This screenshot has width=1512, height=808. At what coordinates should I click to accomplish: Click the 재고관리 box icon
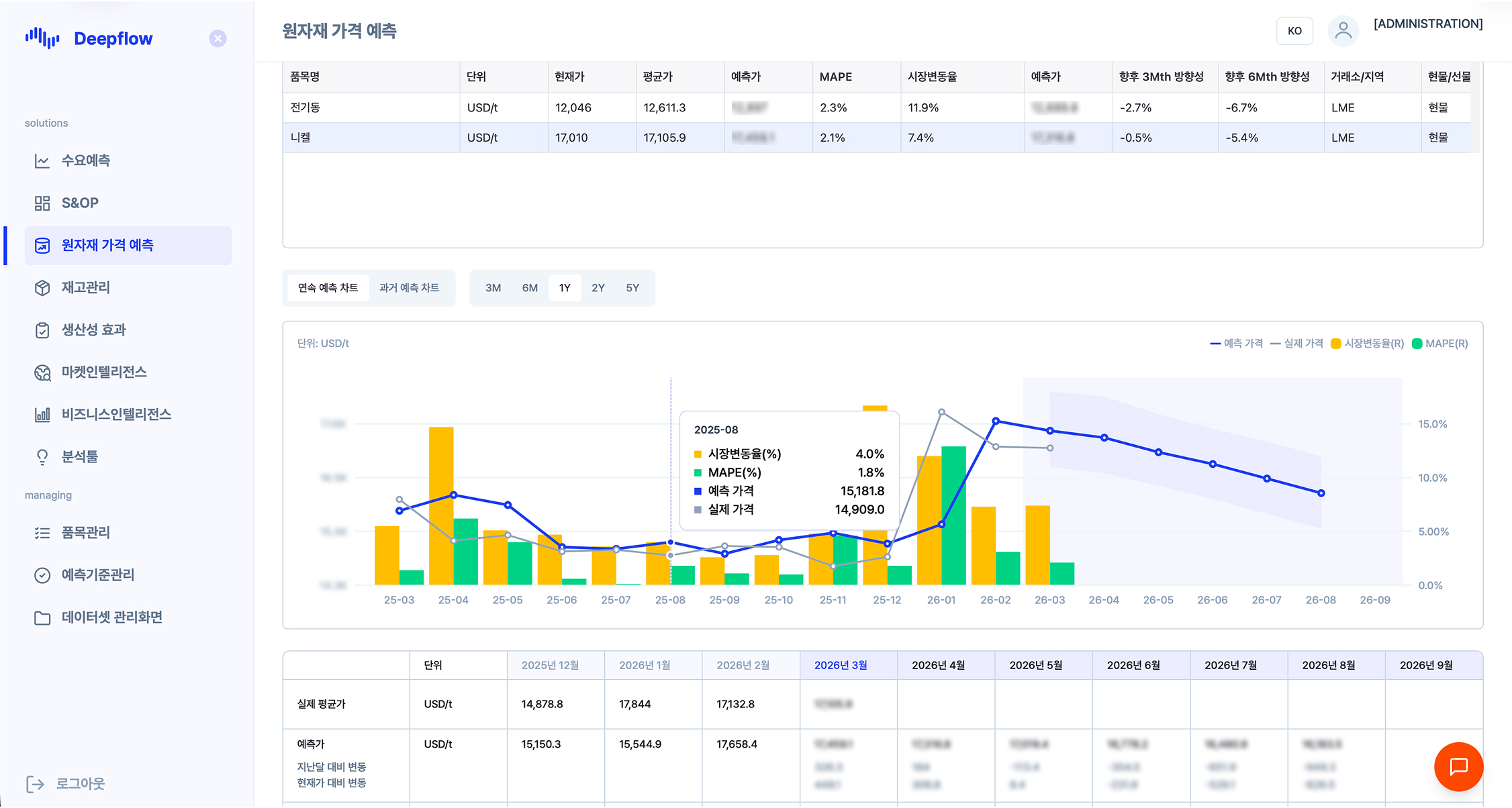(x=42, y=288)
